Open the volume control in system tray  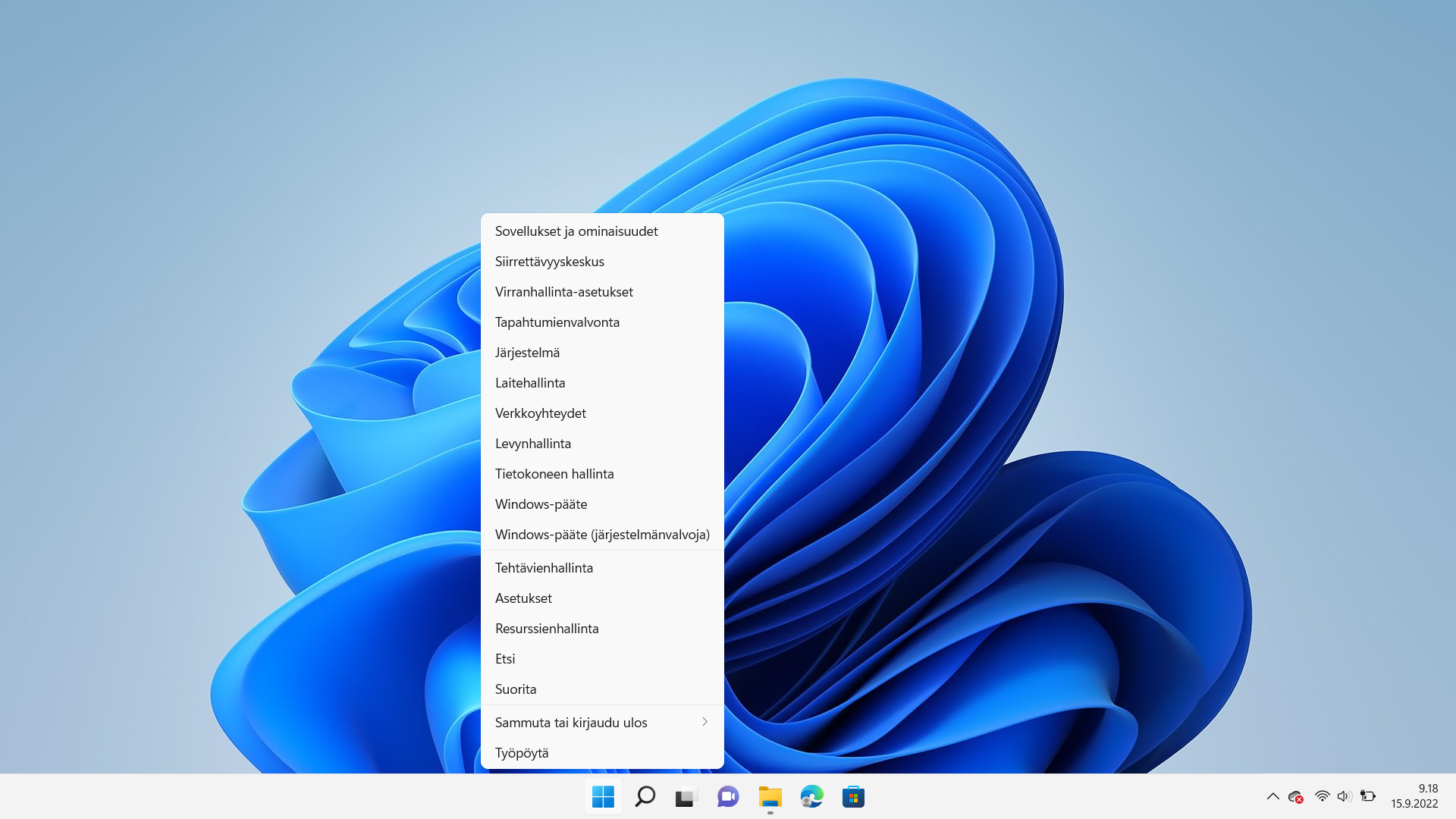[1344, 796]
